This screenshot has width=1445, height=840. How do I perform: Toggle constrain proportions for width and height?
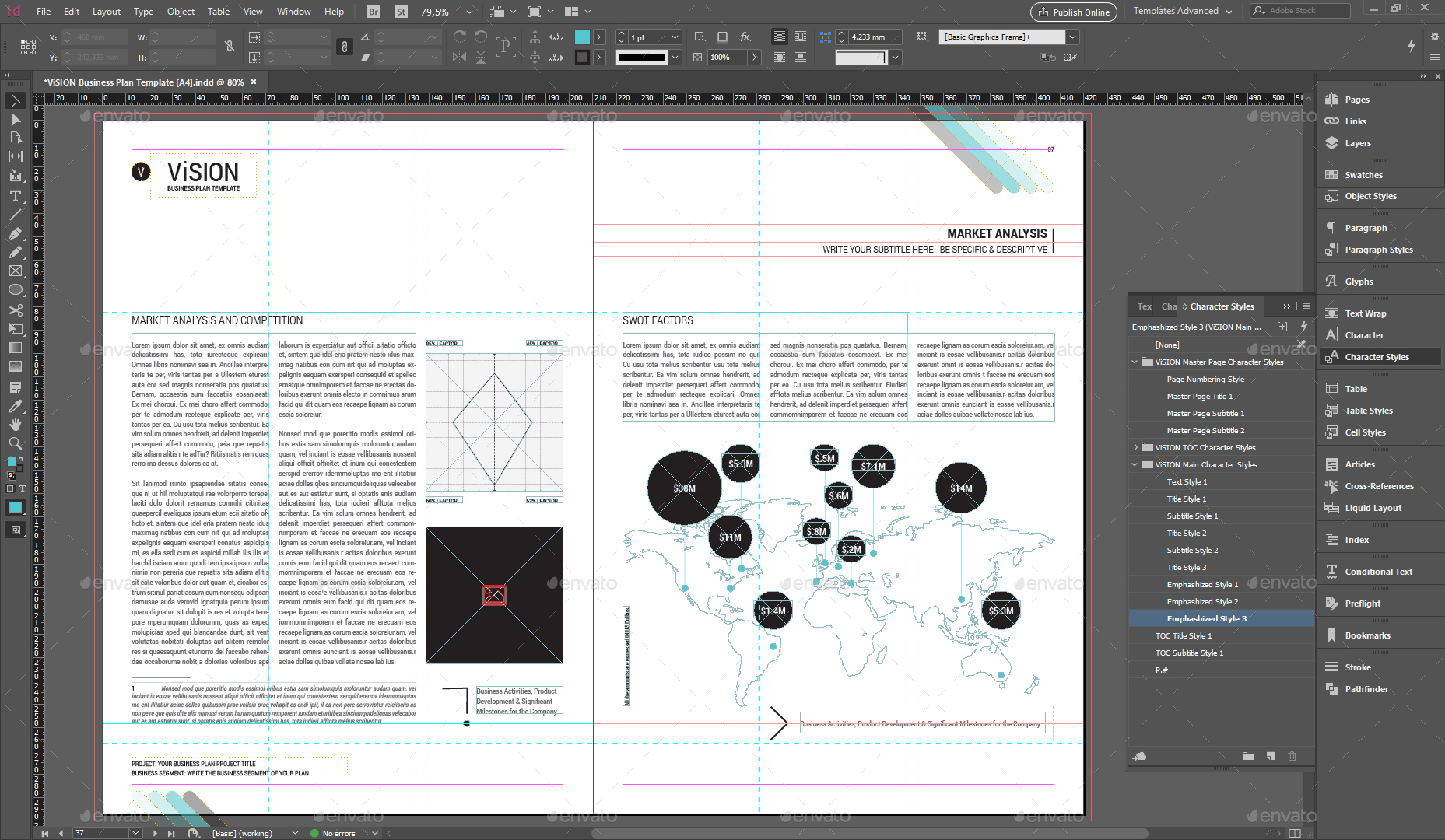pyautogui.click(x=230, y=47)
